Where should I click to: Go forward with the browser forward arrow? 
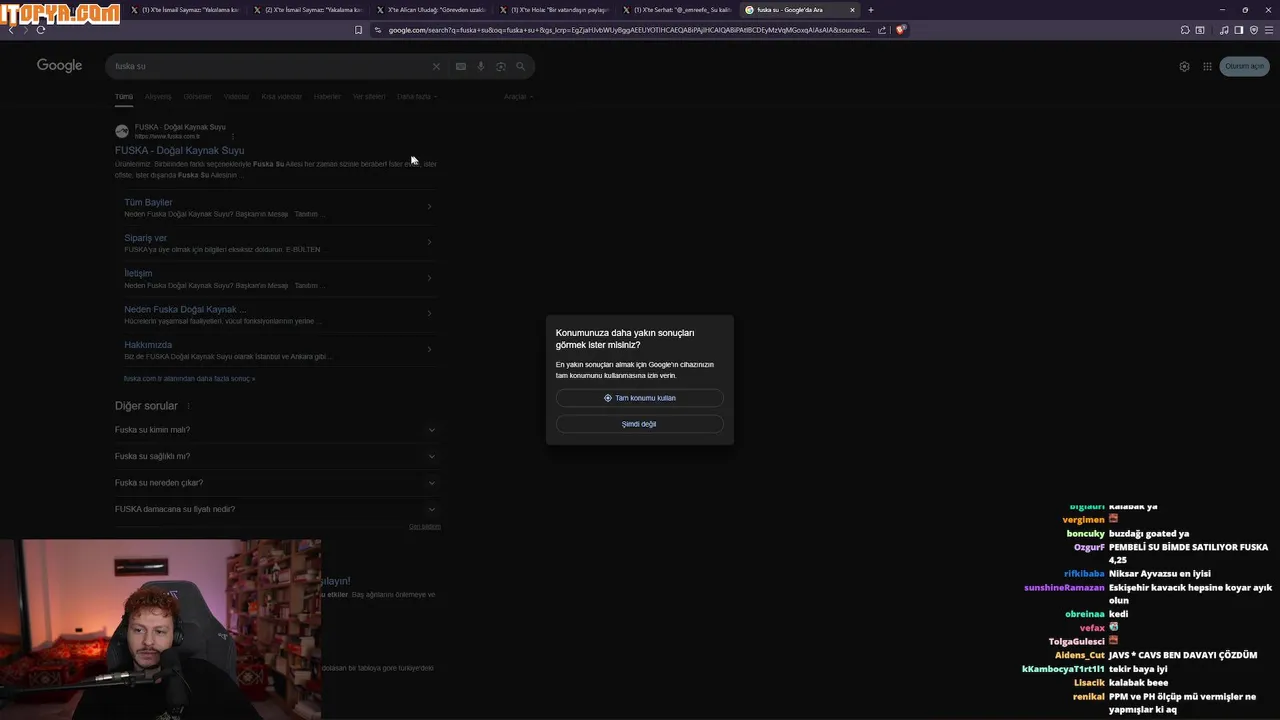25,30
